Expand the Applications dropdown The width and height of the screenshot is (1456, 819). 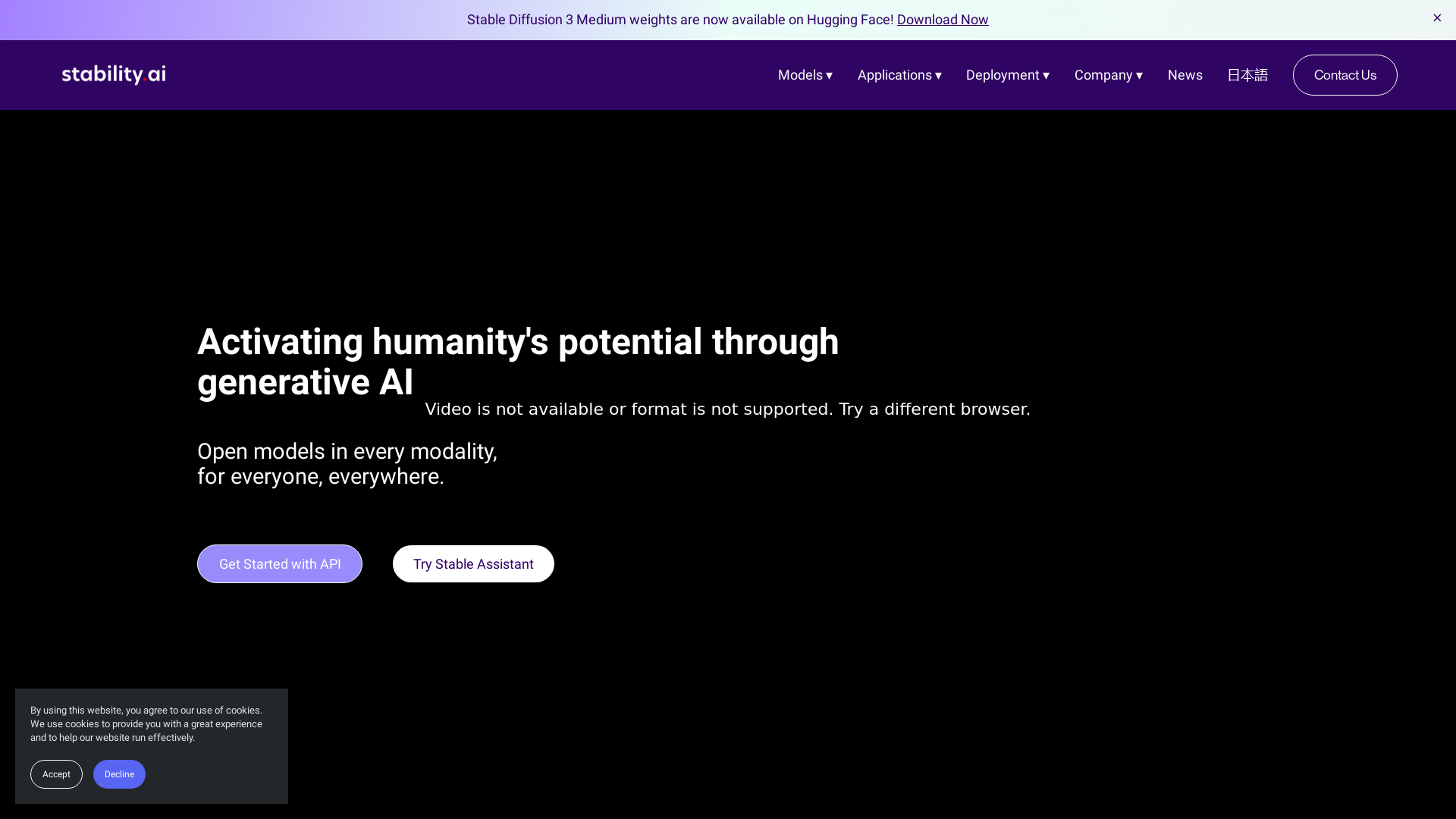pyautogui.click(x=895, y=75)
